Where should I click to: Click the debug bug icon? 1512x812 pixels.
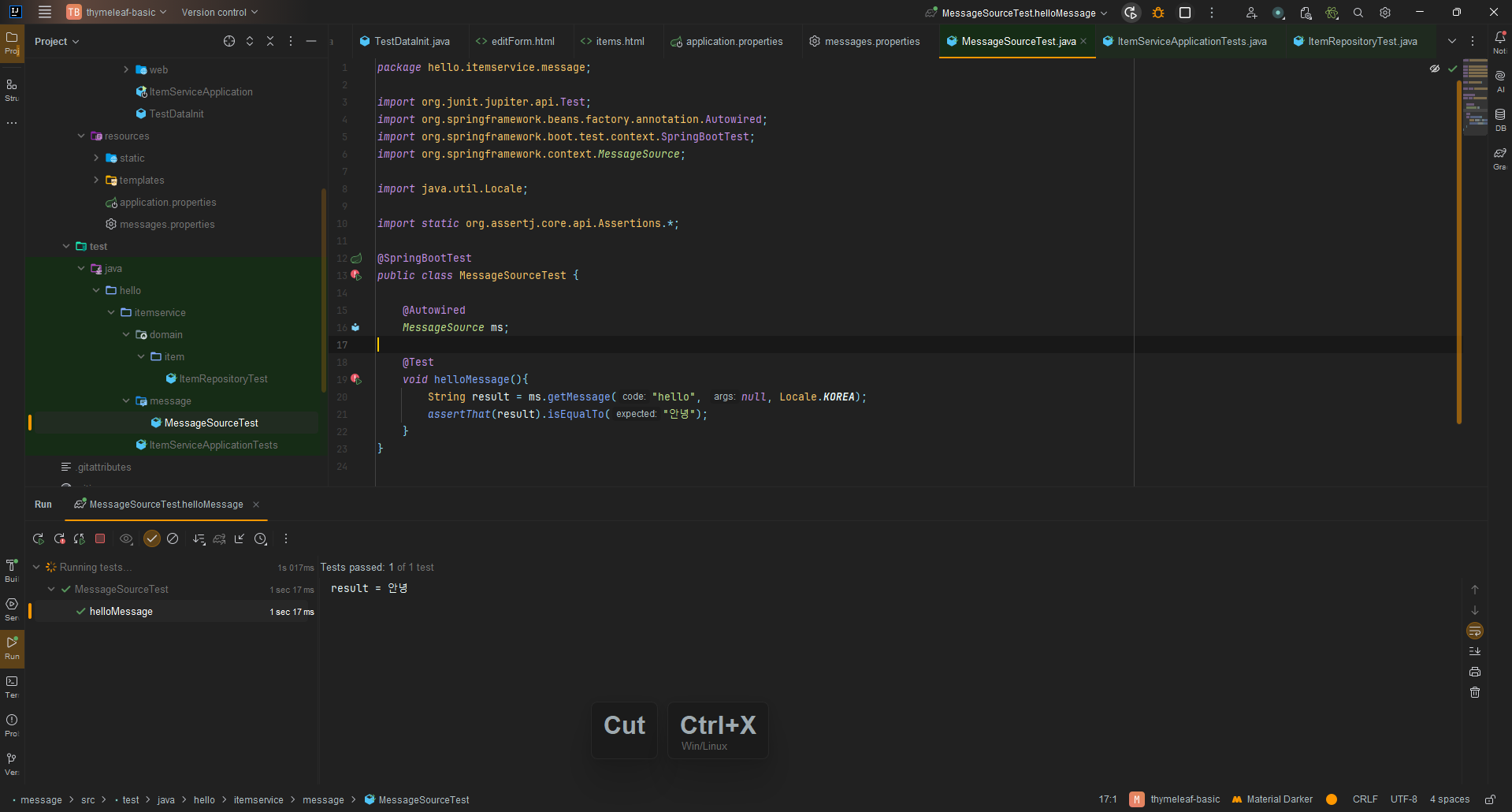tap(1158, 13)
